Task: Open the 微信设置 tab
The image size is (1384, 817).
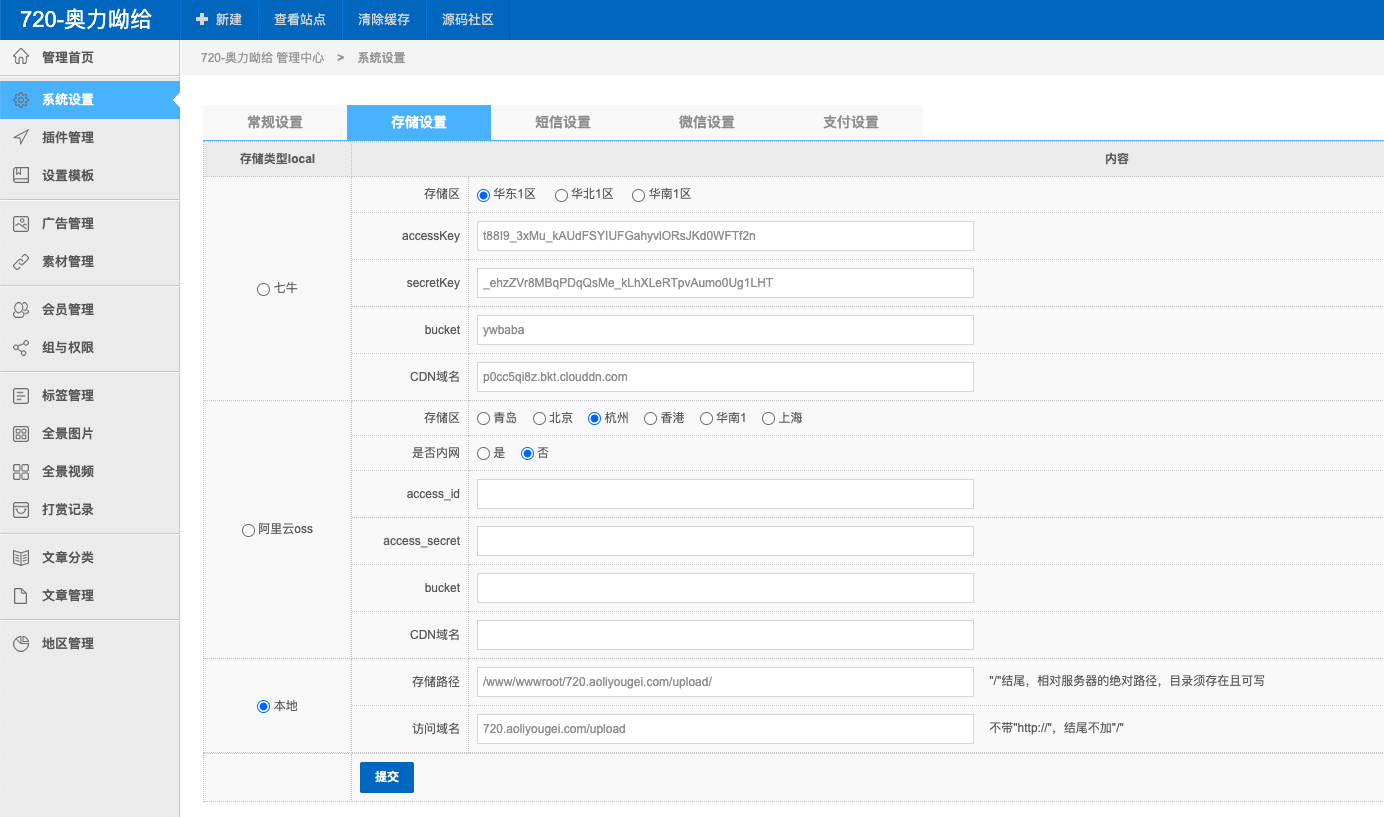Action: (707, 122)
